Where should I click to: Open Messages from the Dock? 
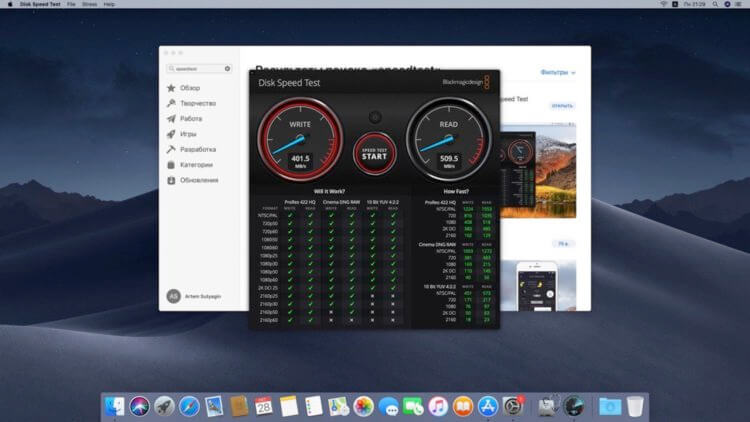388,407
